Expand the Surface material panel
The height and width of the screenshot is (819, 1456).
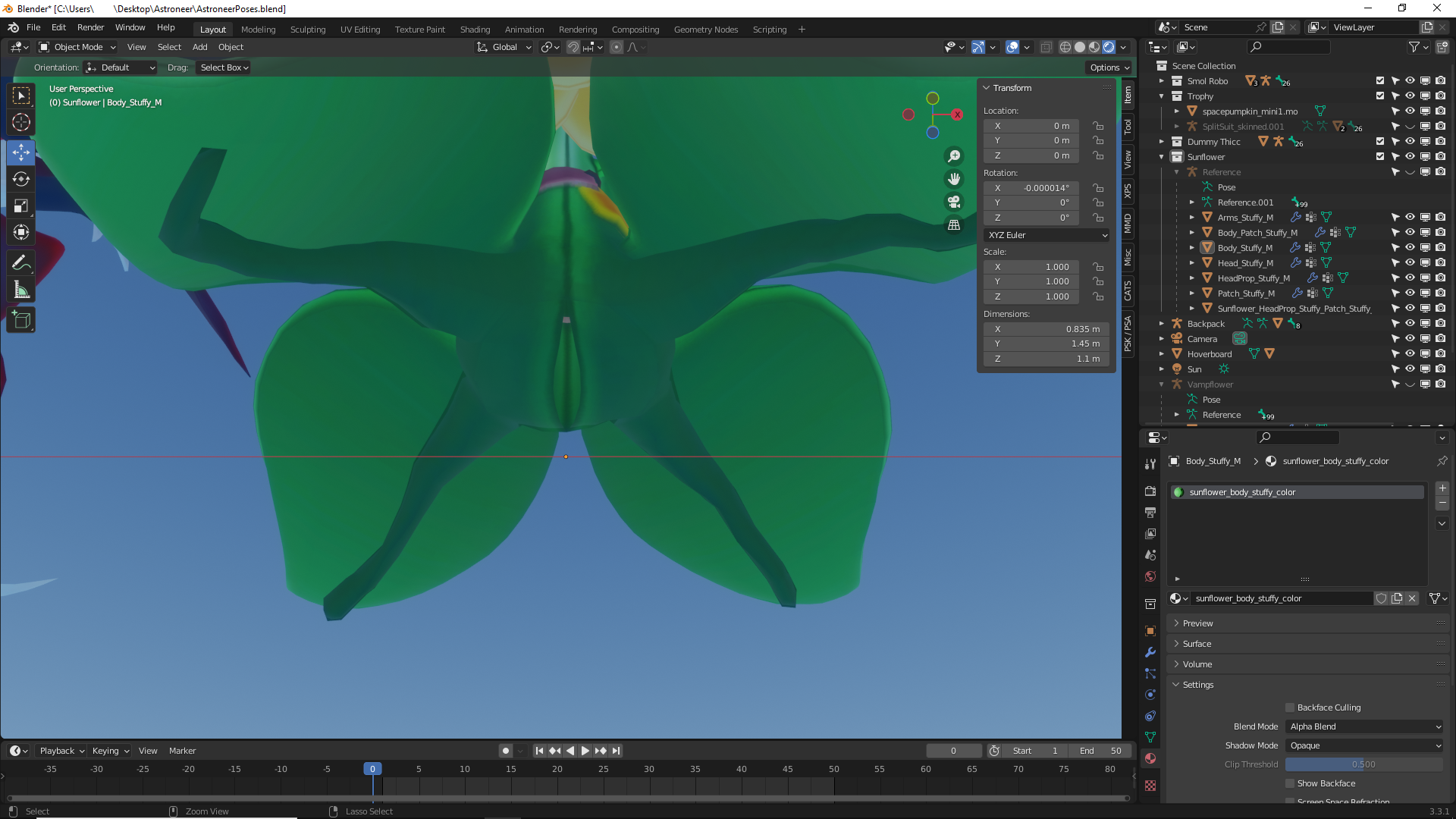(1197, 644)
